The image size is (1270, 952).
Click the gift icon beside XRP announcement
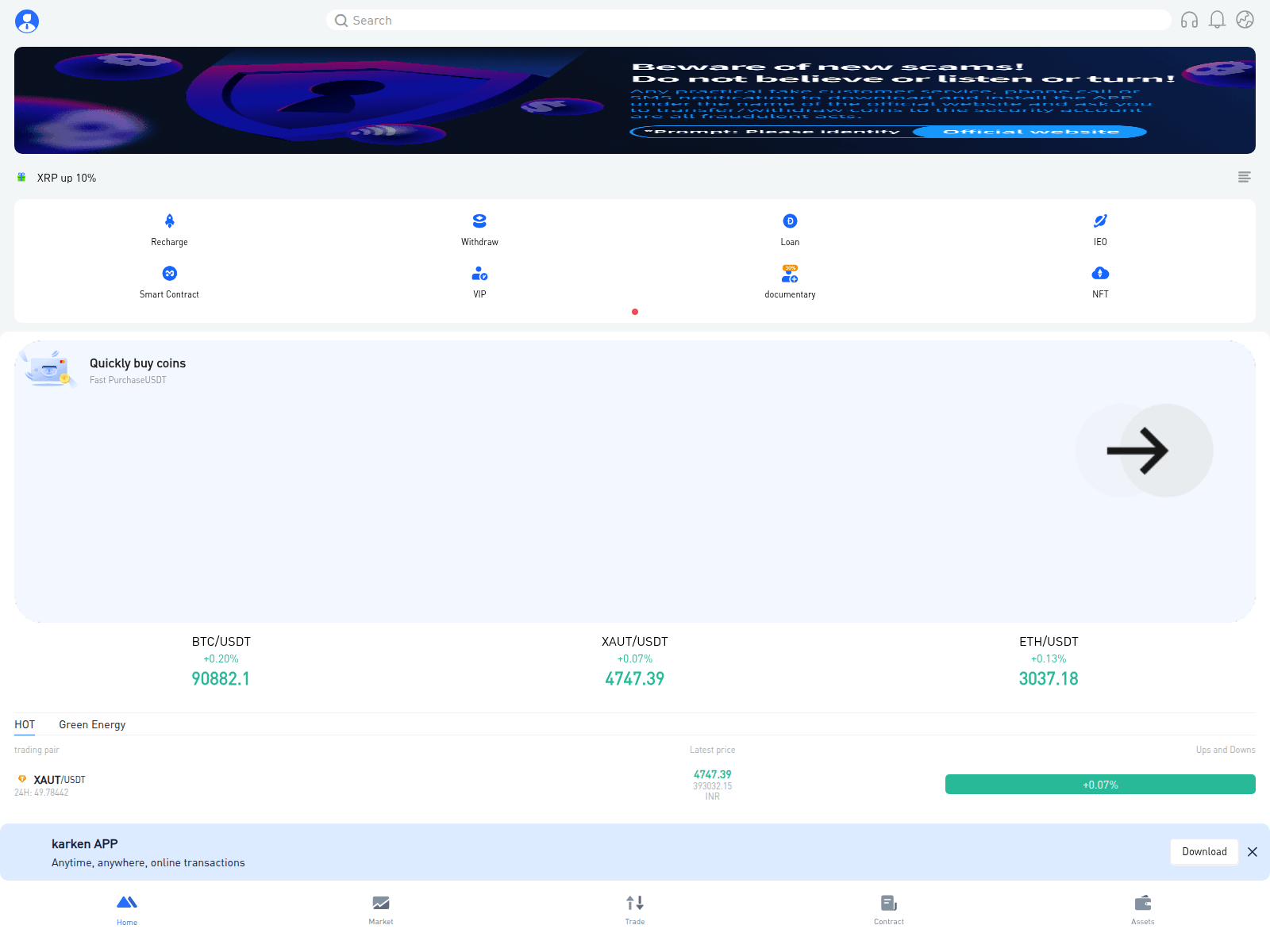pyautogui.click(x=21, y=177)
